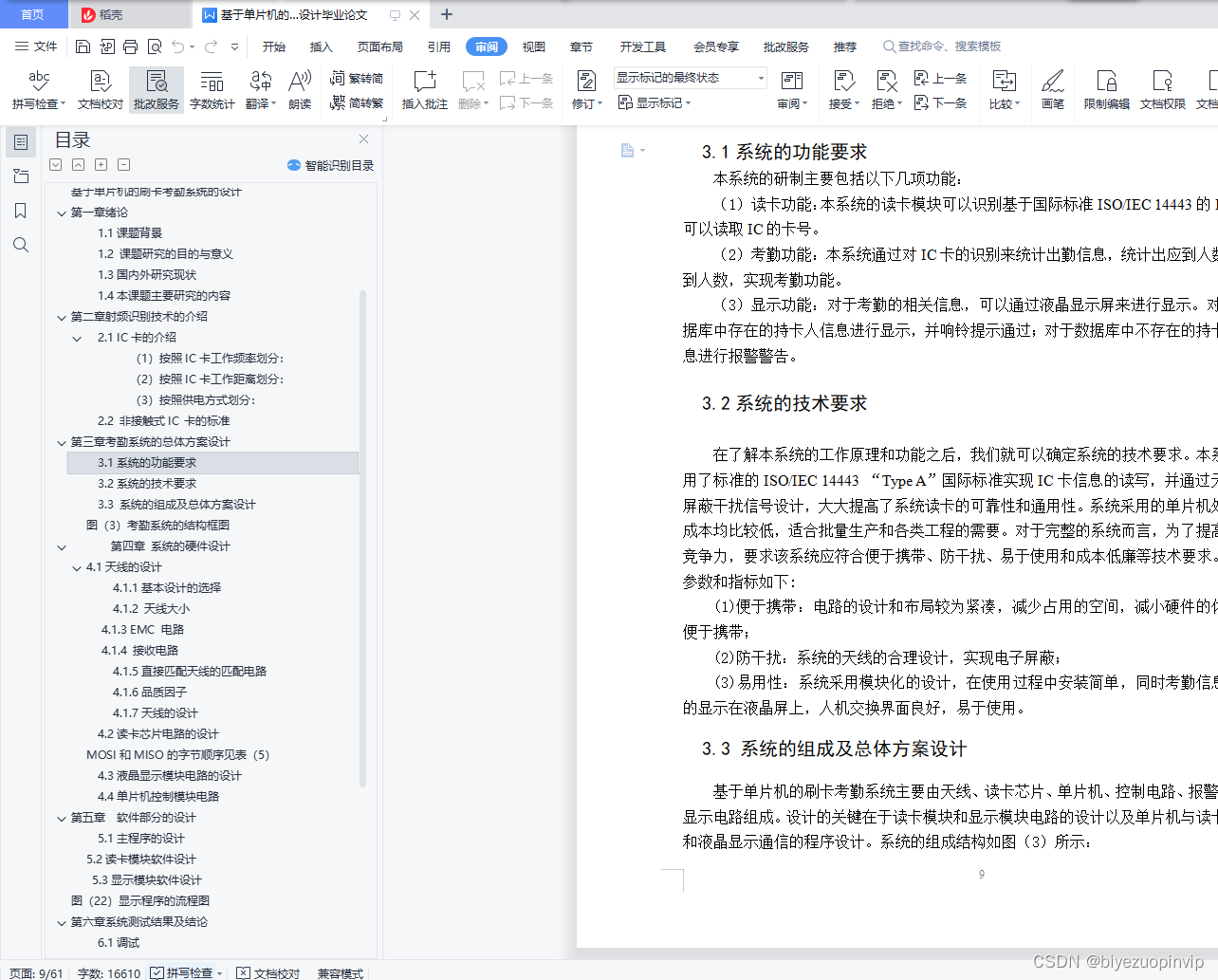Convert simplified to traditional with 简转繁
This screenshot has height=980, width=1218.
357,102
